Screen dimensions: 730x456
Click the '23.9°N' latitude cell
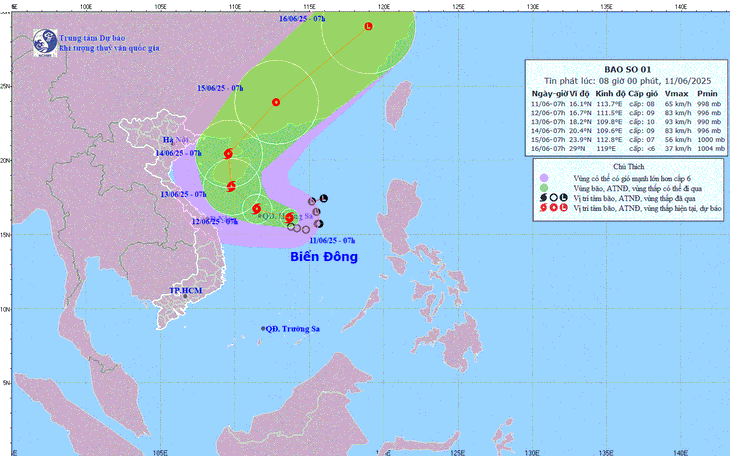click(x=581, y=140)
